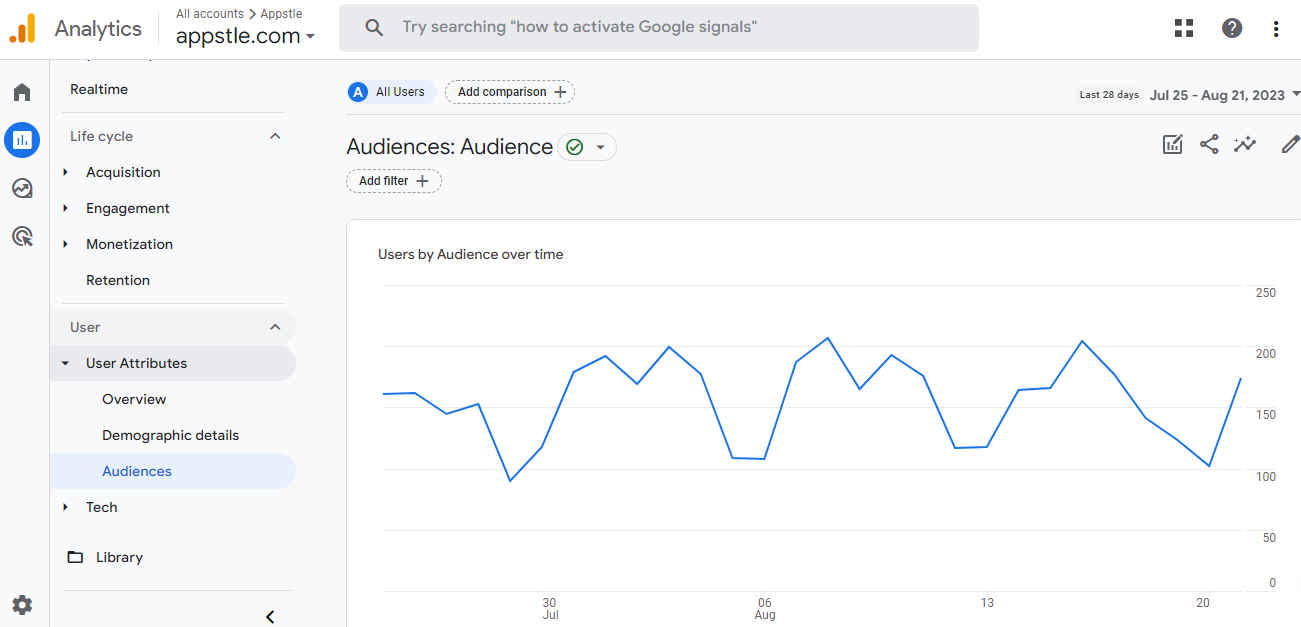Select the Audiences report

point(137,471)
